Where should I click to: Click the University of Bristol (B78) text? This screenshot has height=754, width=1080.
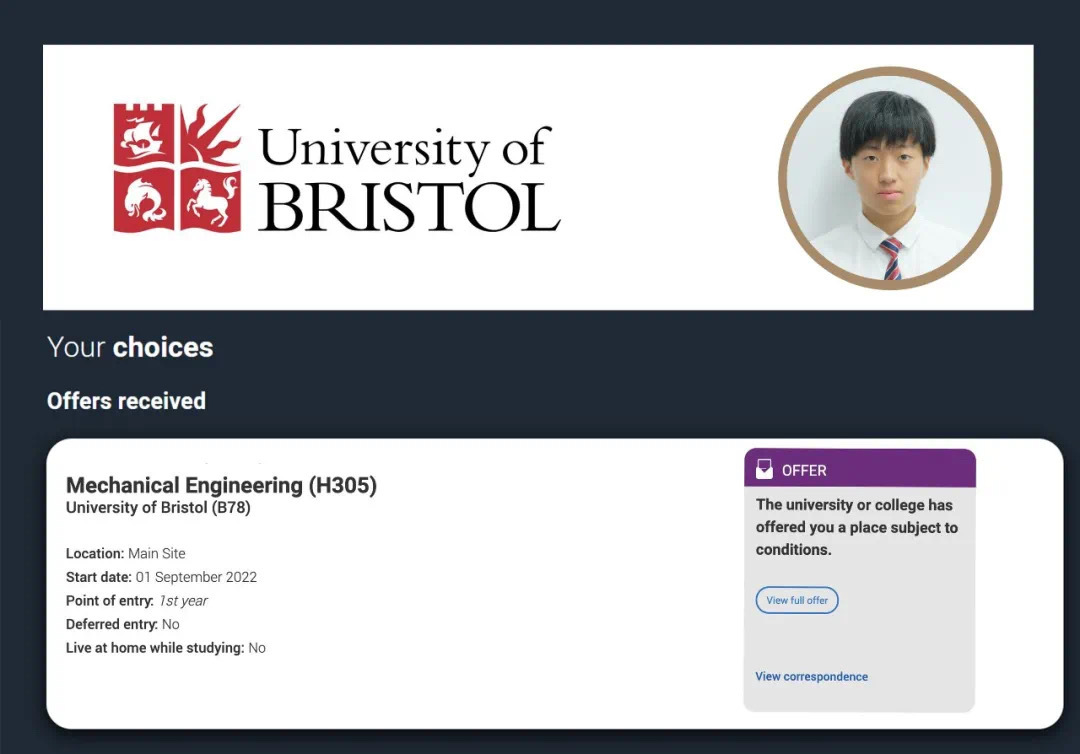158,507
